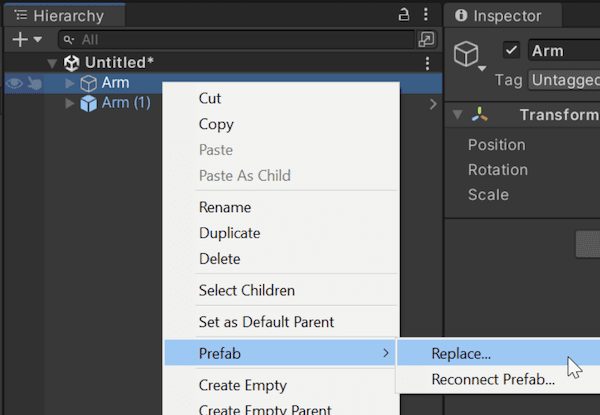Expand the Arm (1) prefab children

[x=69, y=103]
